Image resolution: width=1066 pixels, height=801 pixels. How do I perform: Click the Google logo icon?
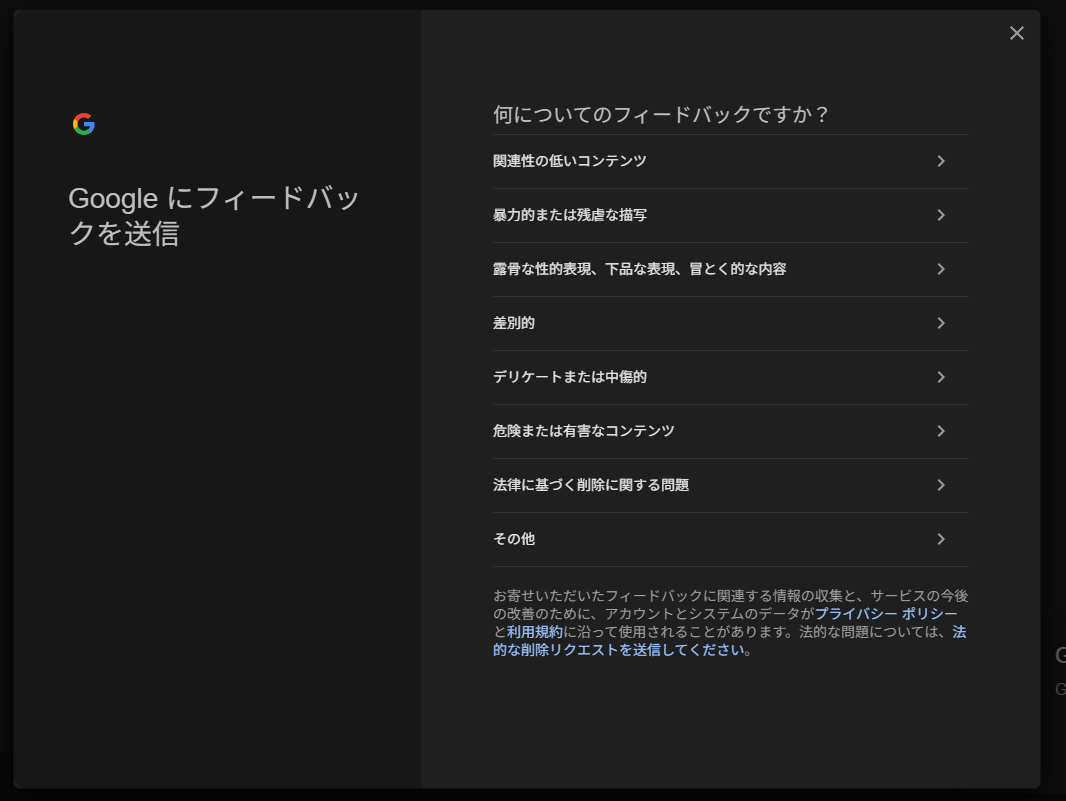(x=84, y=124)
